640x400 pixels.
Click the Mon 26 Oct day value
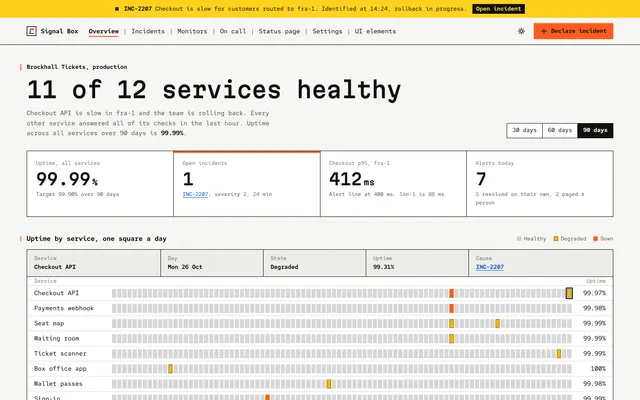click(x=185, y=267)
